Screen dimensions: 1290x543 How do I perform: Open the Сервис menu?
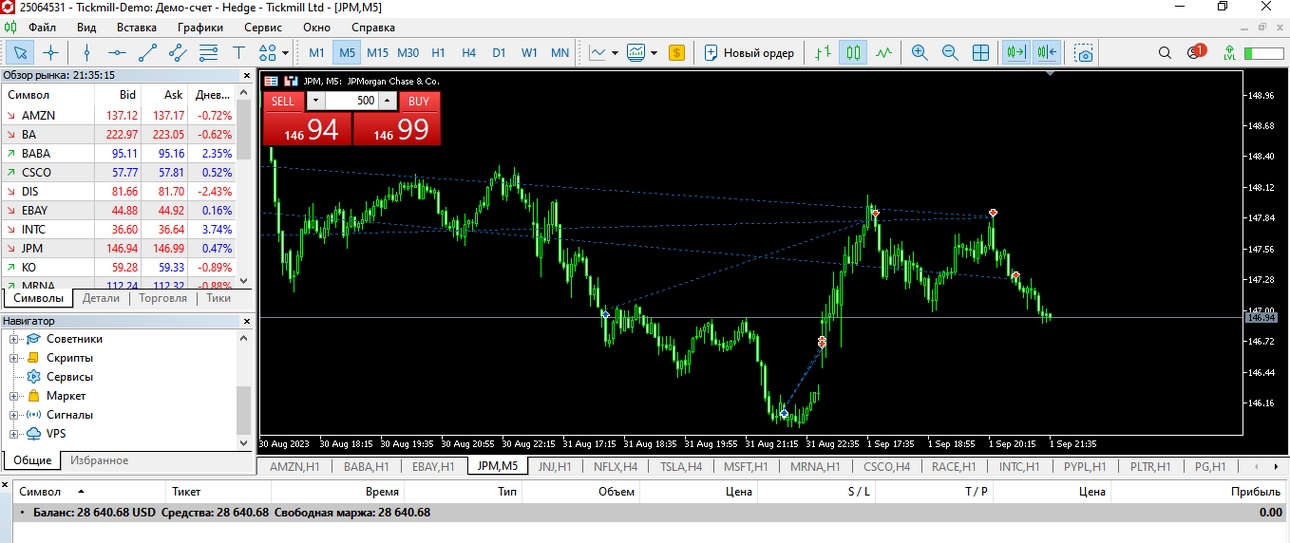pyautogui.click(x=263, y=27)
